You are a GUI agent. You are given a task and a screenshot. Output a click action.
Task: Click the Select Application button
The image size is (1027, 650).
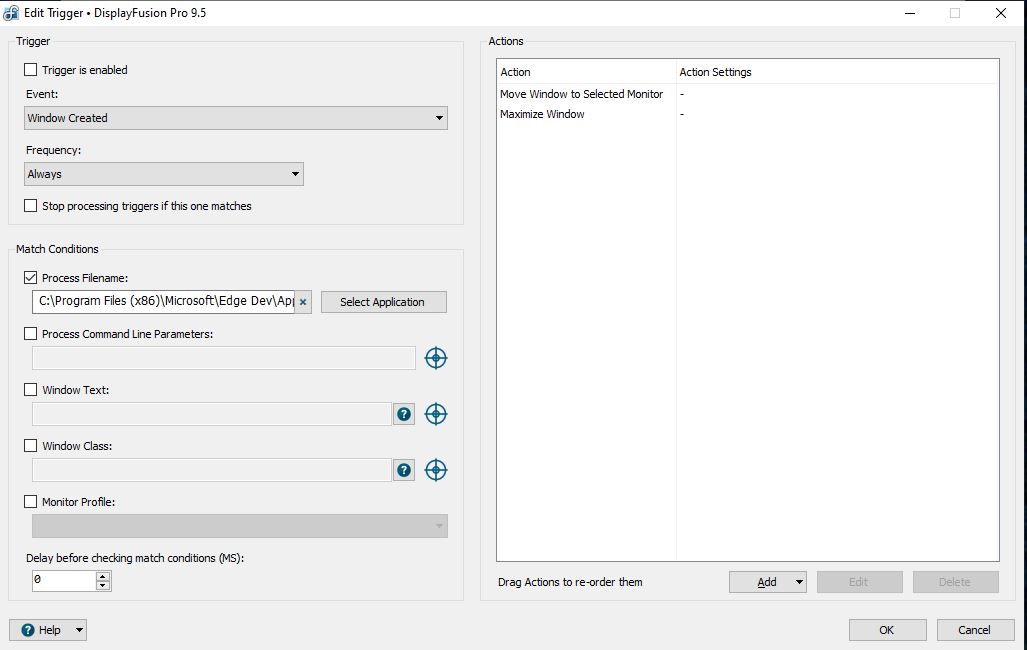coord(383,302)
